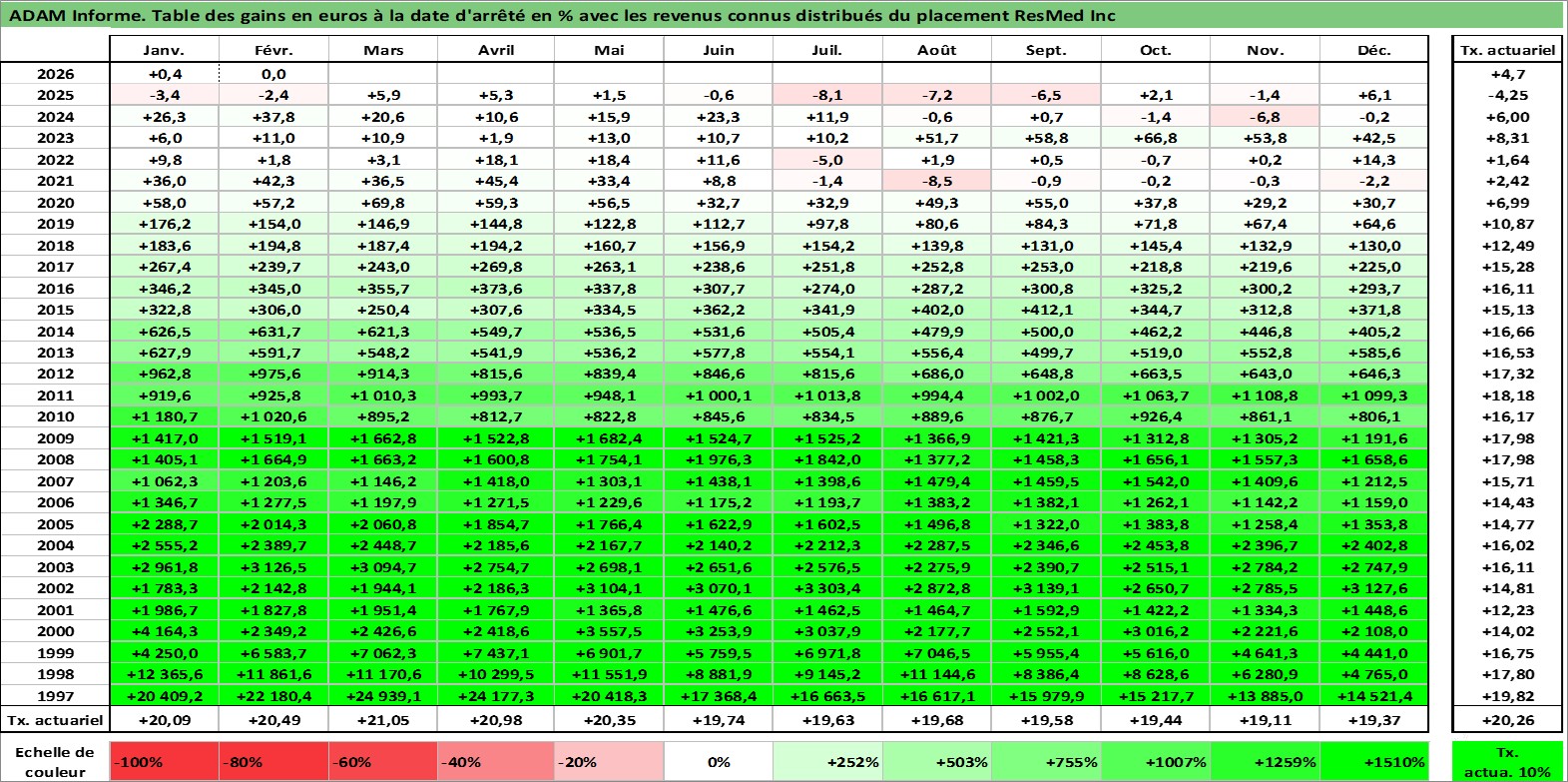Screen dimensions: 1568x782
Task: Click the +7 437,1 cell for Avril 1999
Action: coord(496,653)
